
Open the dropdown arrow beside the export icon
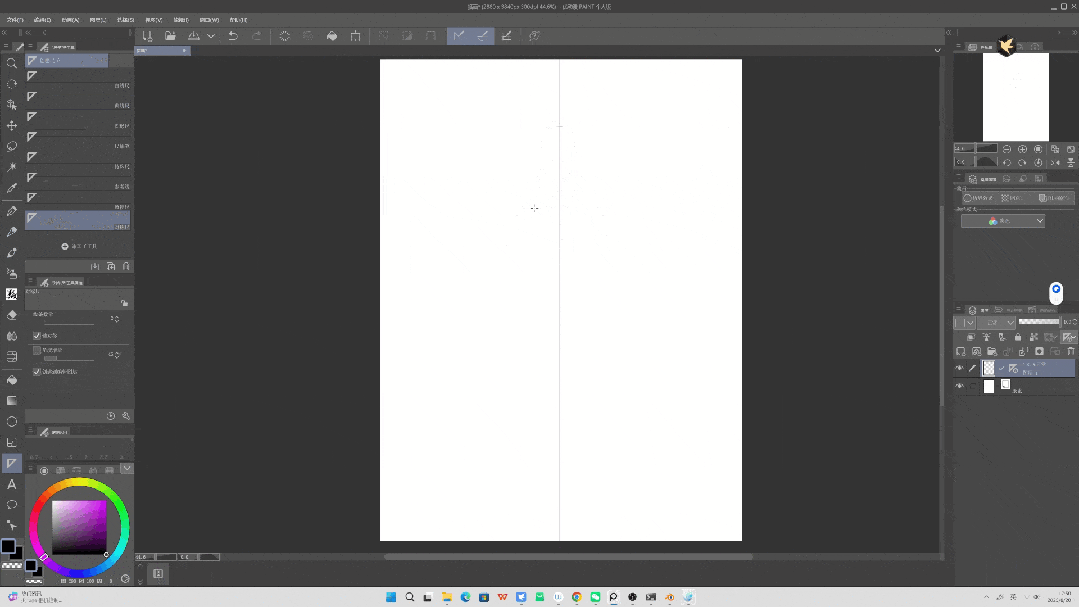[211, 36]
